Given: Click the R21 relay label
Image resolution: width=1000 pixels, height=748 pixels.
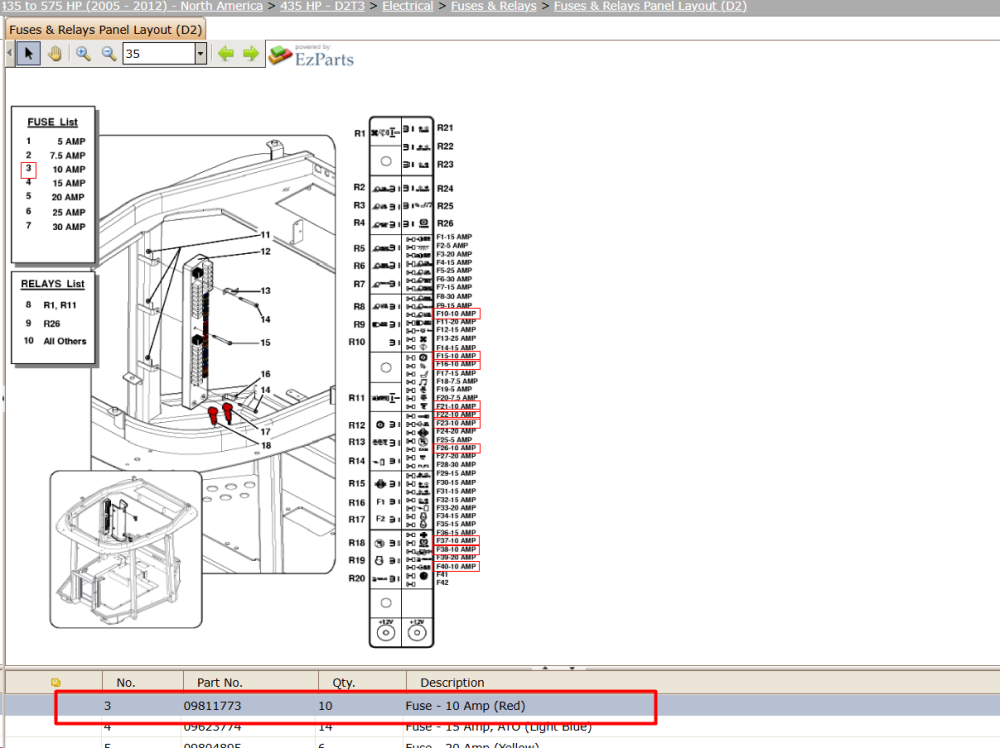Looking at the screenshot, I should (x=445, y=128).
